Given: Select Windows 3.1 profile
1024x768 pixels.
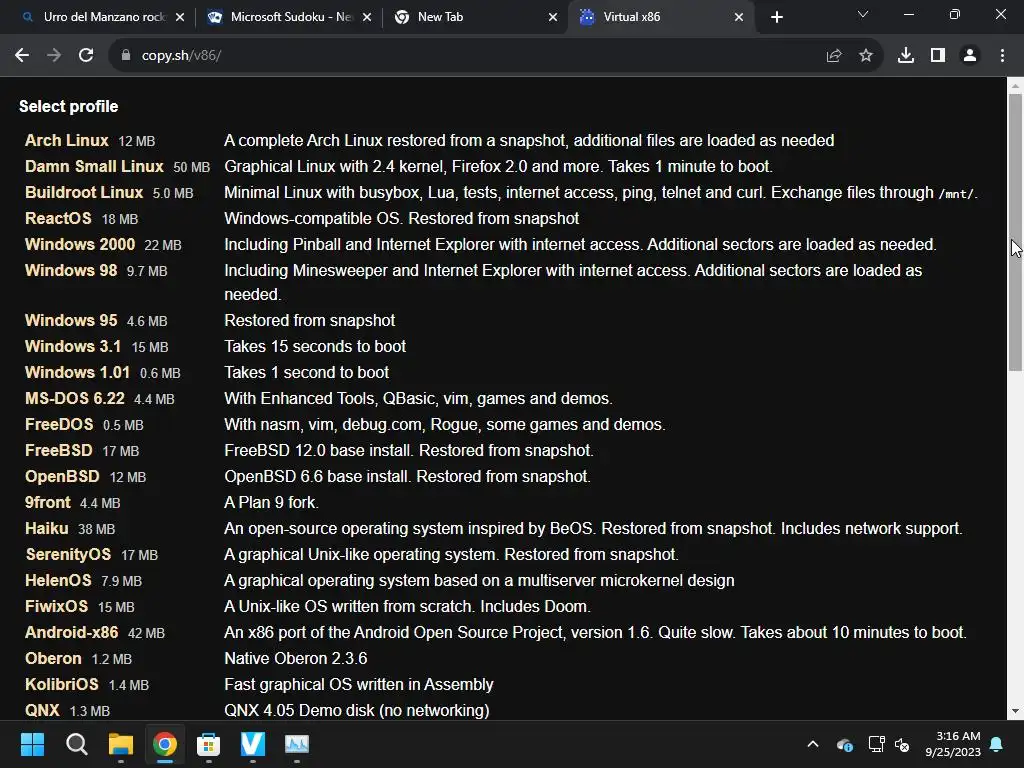Looking at the screenshot, I should [x=73, y=347].
